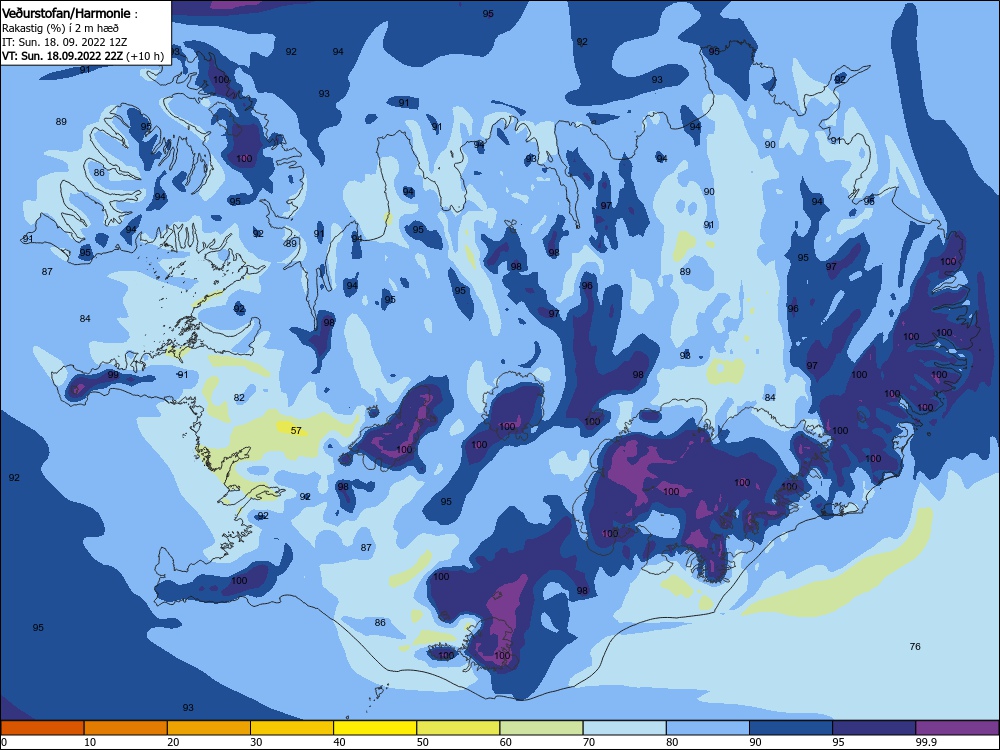Click the dark blue 90–95 legend swatch

[x=791, y=728]
